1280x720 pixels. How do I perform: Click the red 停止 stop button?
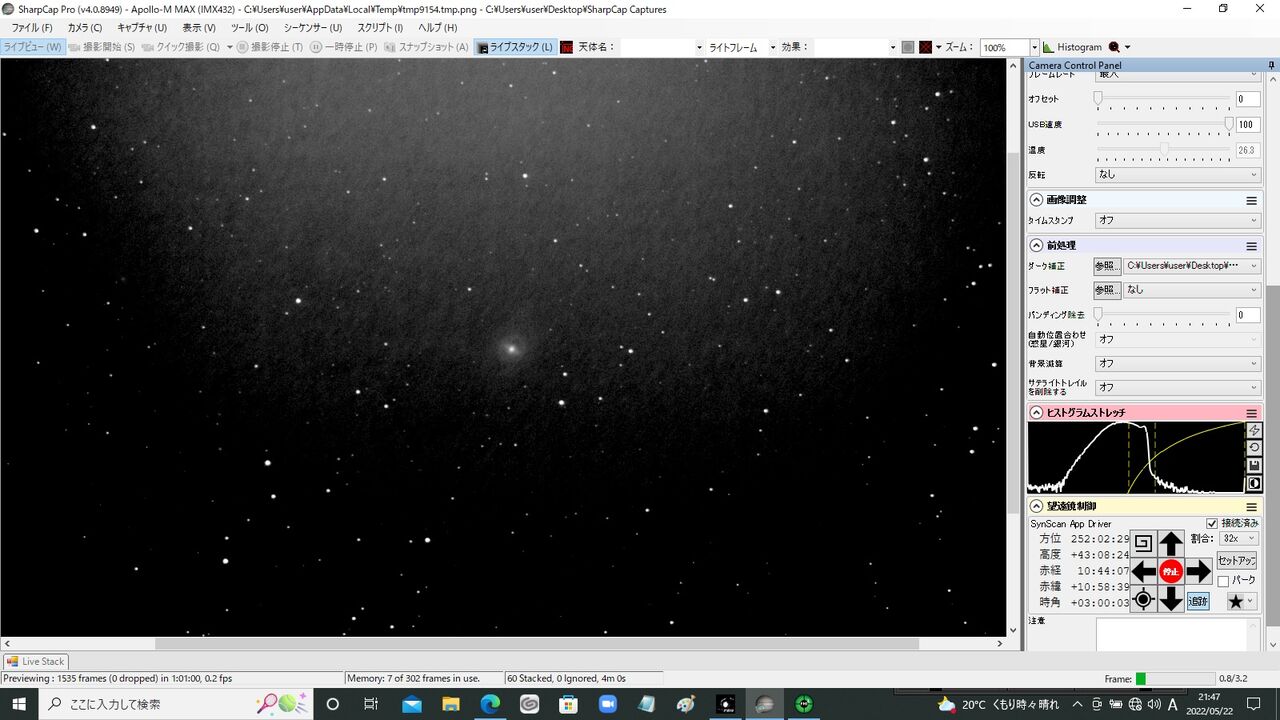pyautogui.click(x=1171, y=572)
